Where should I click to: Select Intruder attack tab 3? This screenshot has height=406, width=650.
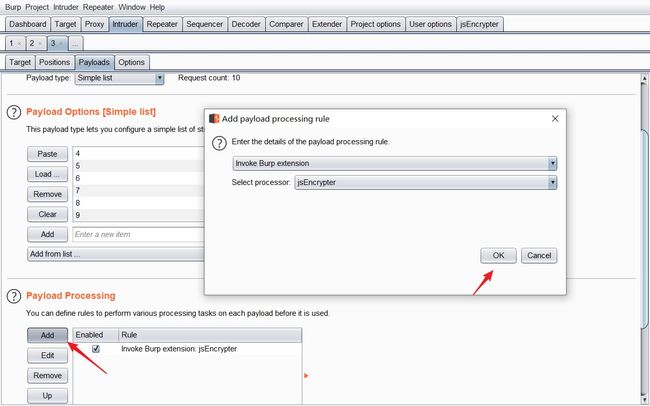[x=53, y=43]
